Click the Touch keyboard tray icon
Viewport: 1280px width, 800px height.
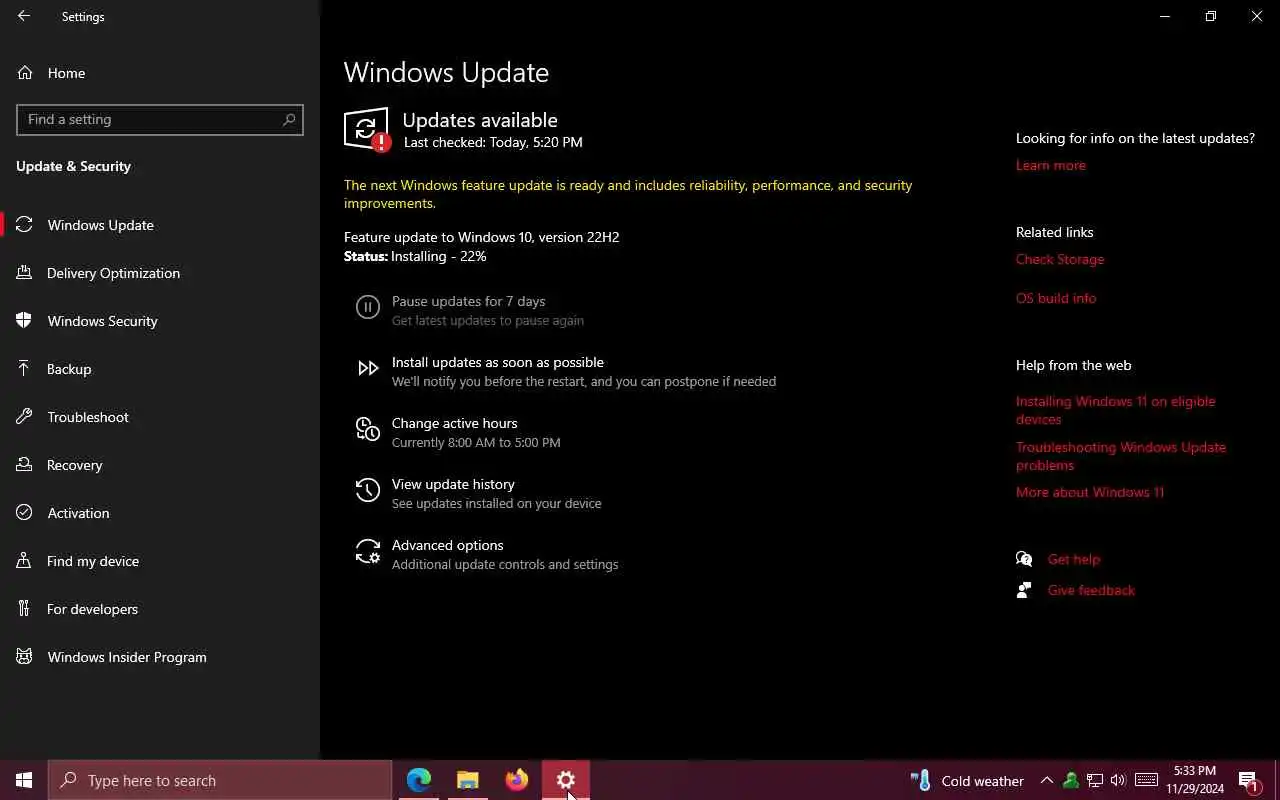[1147, 780]
